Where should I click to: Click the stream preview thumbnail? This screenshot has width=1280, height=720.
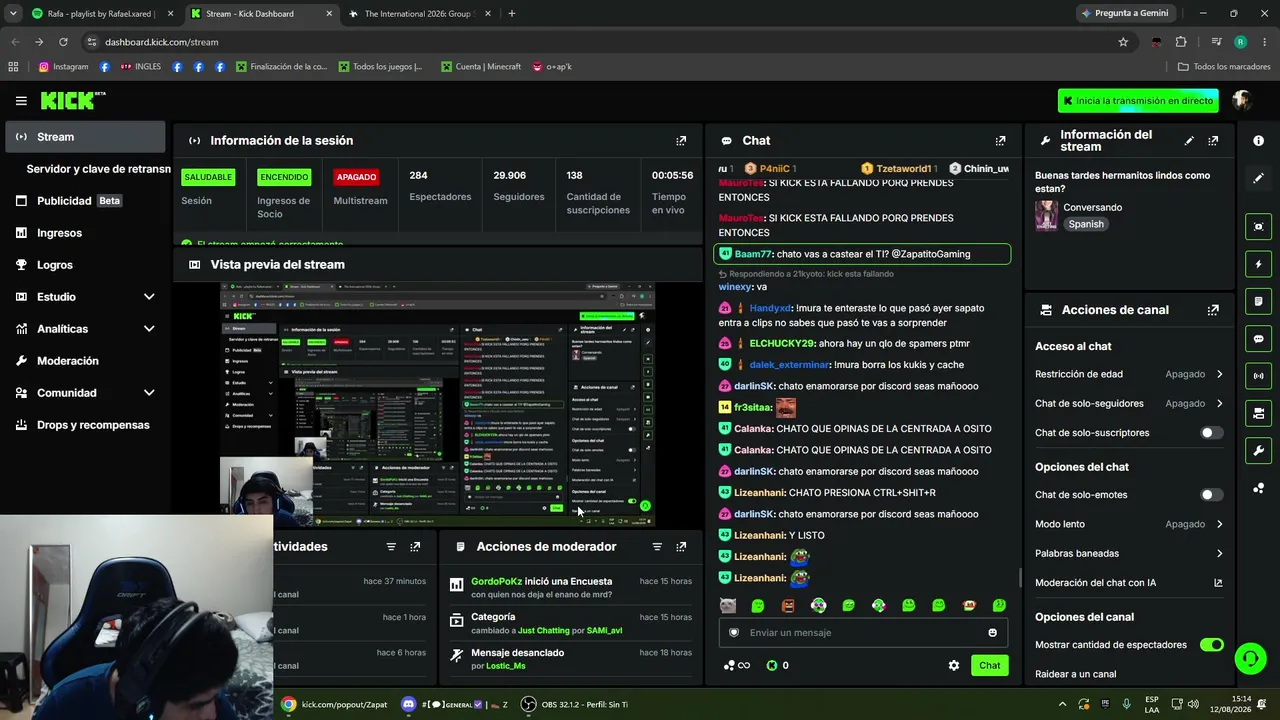pos(437,404)
